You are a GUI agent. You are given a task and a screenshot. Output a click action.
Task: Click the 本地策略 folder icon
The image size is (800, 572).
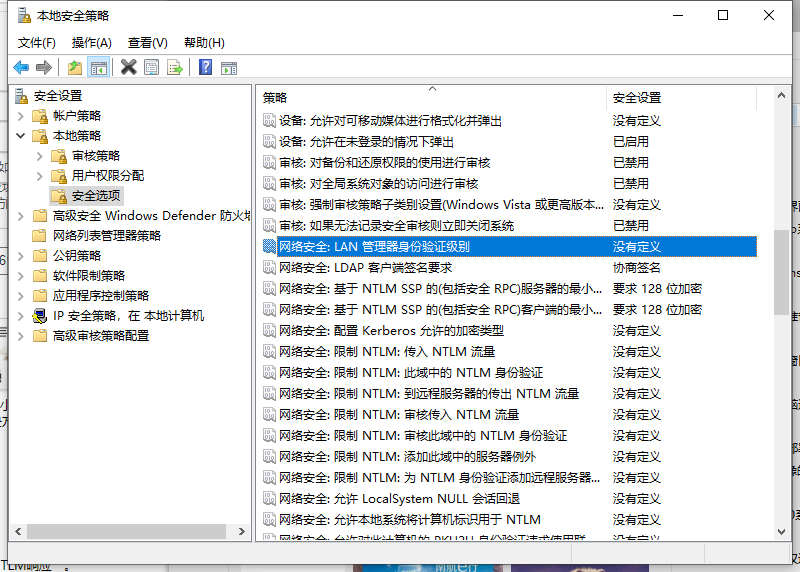[x=40, y=136]
